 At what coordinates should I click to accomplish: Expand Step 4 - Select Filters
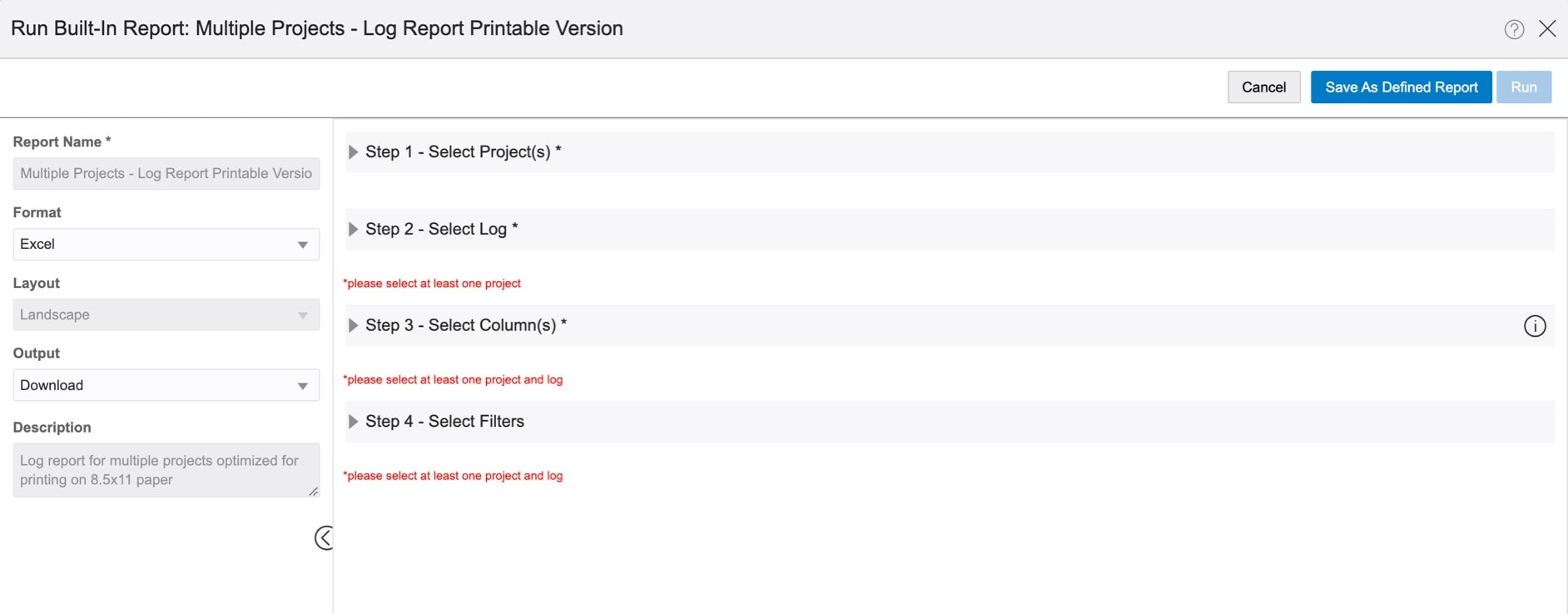[445, 422]
